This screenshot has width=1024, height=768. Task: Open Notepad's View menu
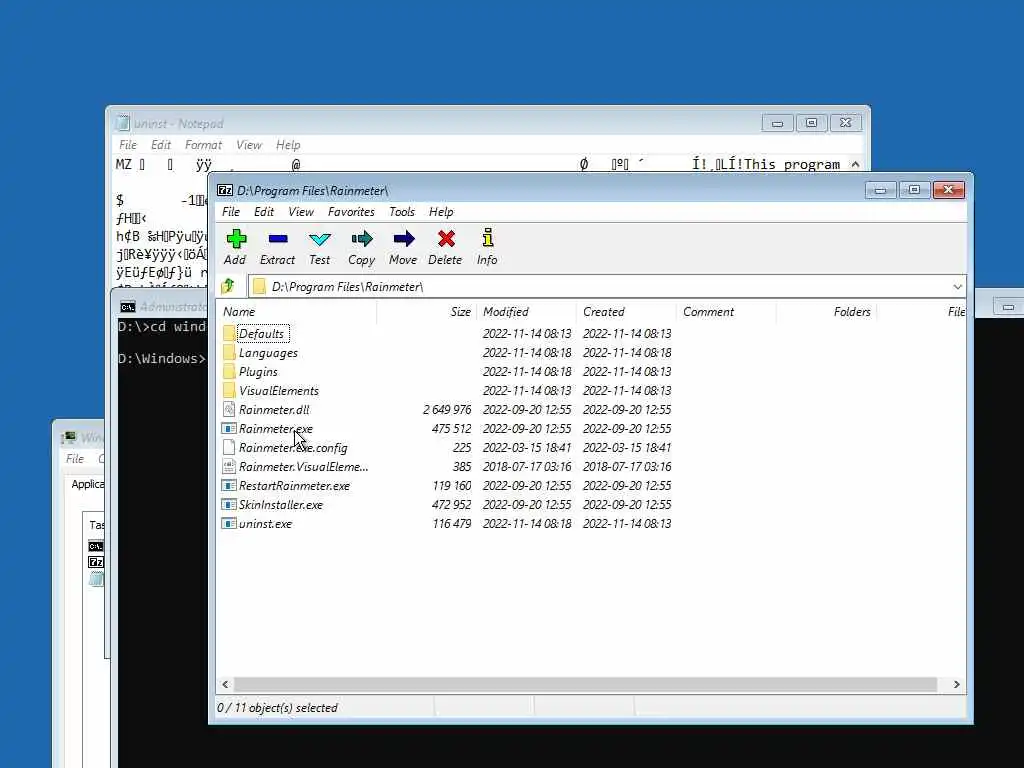(x=249, y=145)
